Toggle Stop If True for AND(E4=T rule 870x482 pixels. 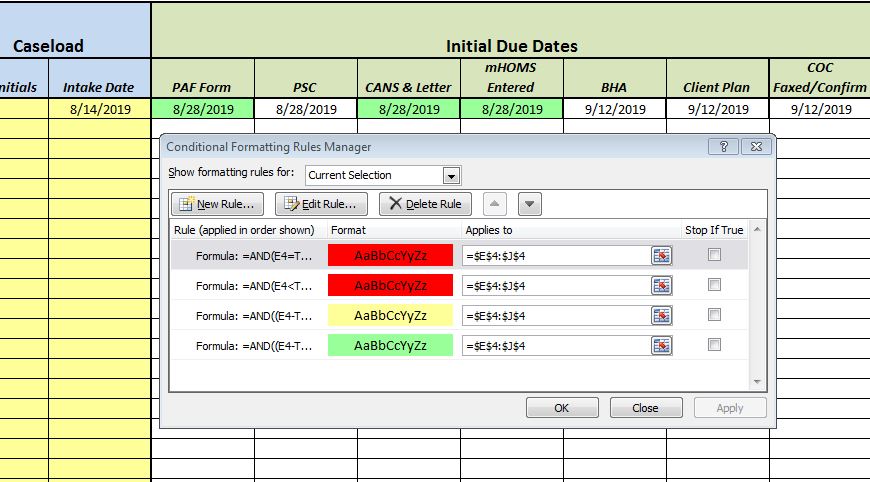714,255
